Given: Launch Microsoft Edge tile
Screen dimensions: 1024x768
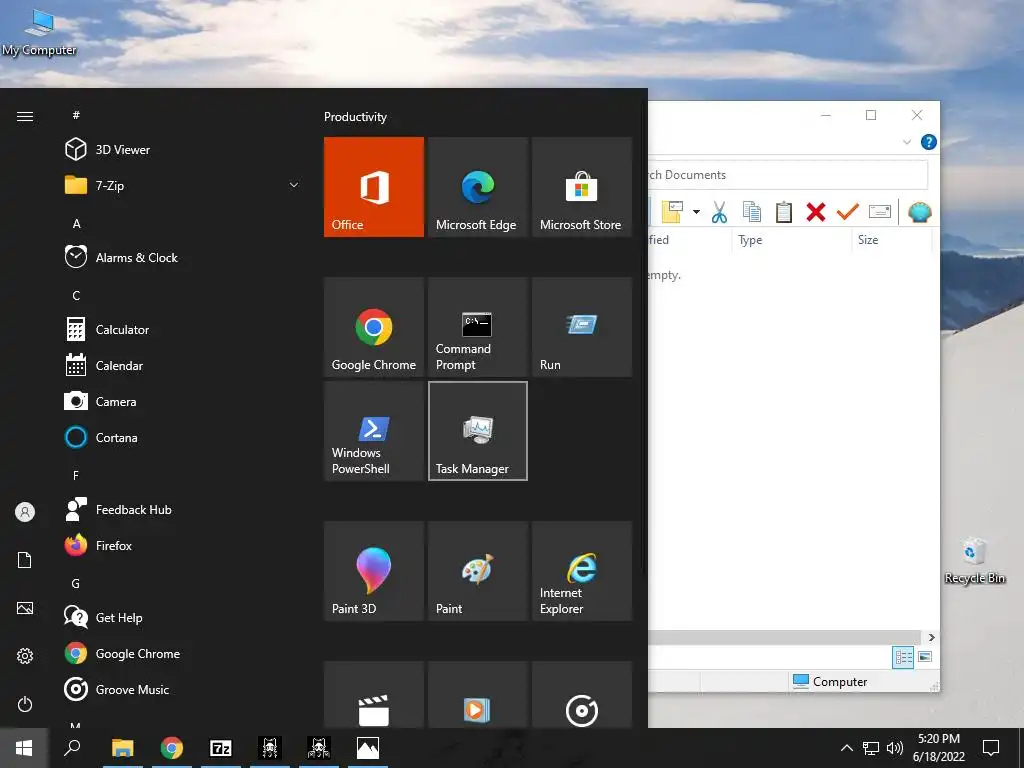Looking at the screenshot, I should tap(477, 187).
